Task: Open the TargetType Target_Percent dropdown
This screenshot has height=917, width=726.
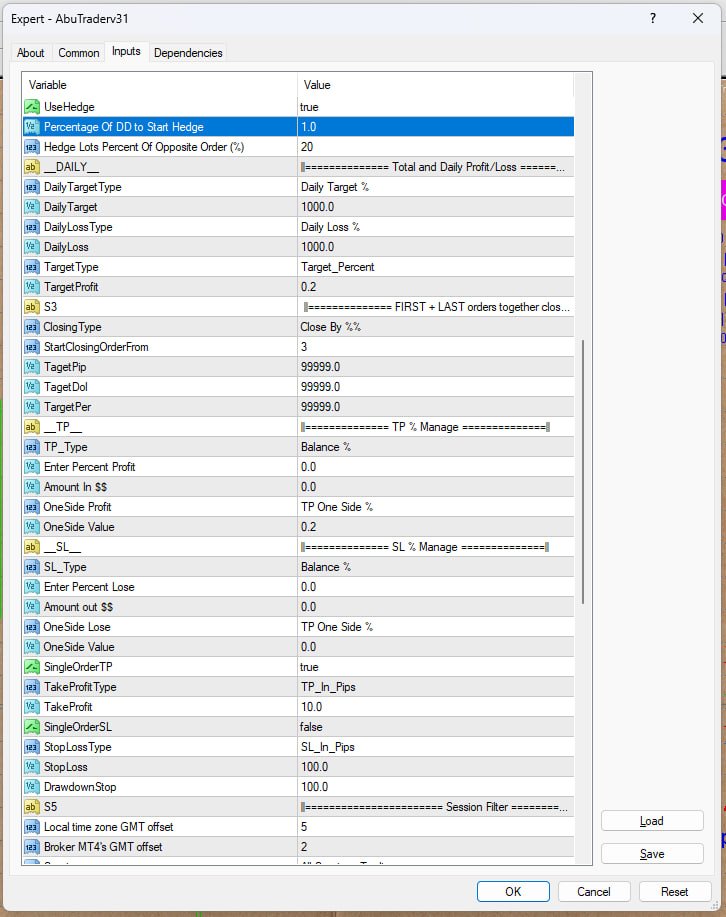Action: pos(436,267)
